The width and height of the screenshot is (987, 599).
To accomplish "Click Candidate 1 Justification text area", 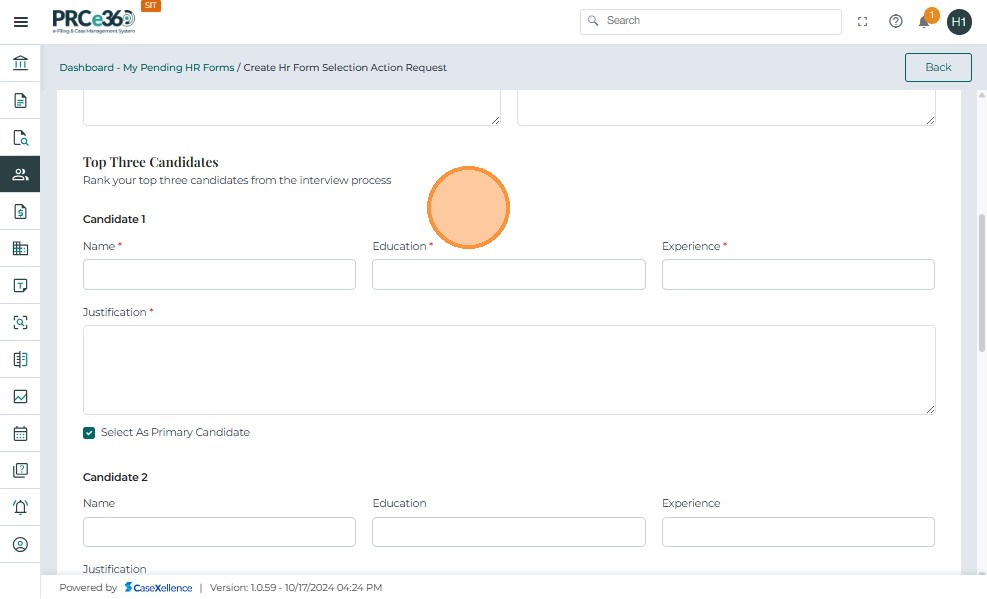I will pyautogui.click(x=509, y=369).
